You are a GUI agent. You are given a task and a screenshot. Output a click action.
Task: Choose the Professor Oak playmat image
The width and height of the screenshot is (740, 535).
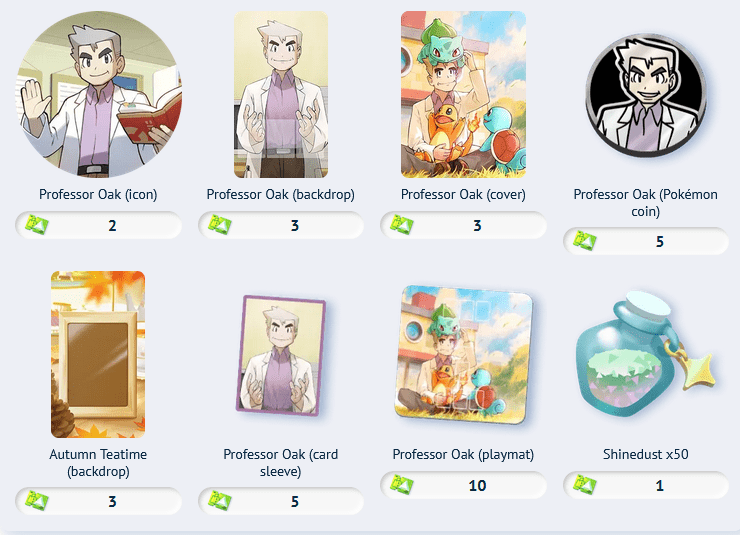[464, 354]
